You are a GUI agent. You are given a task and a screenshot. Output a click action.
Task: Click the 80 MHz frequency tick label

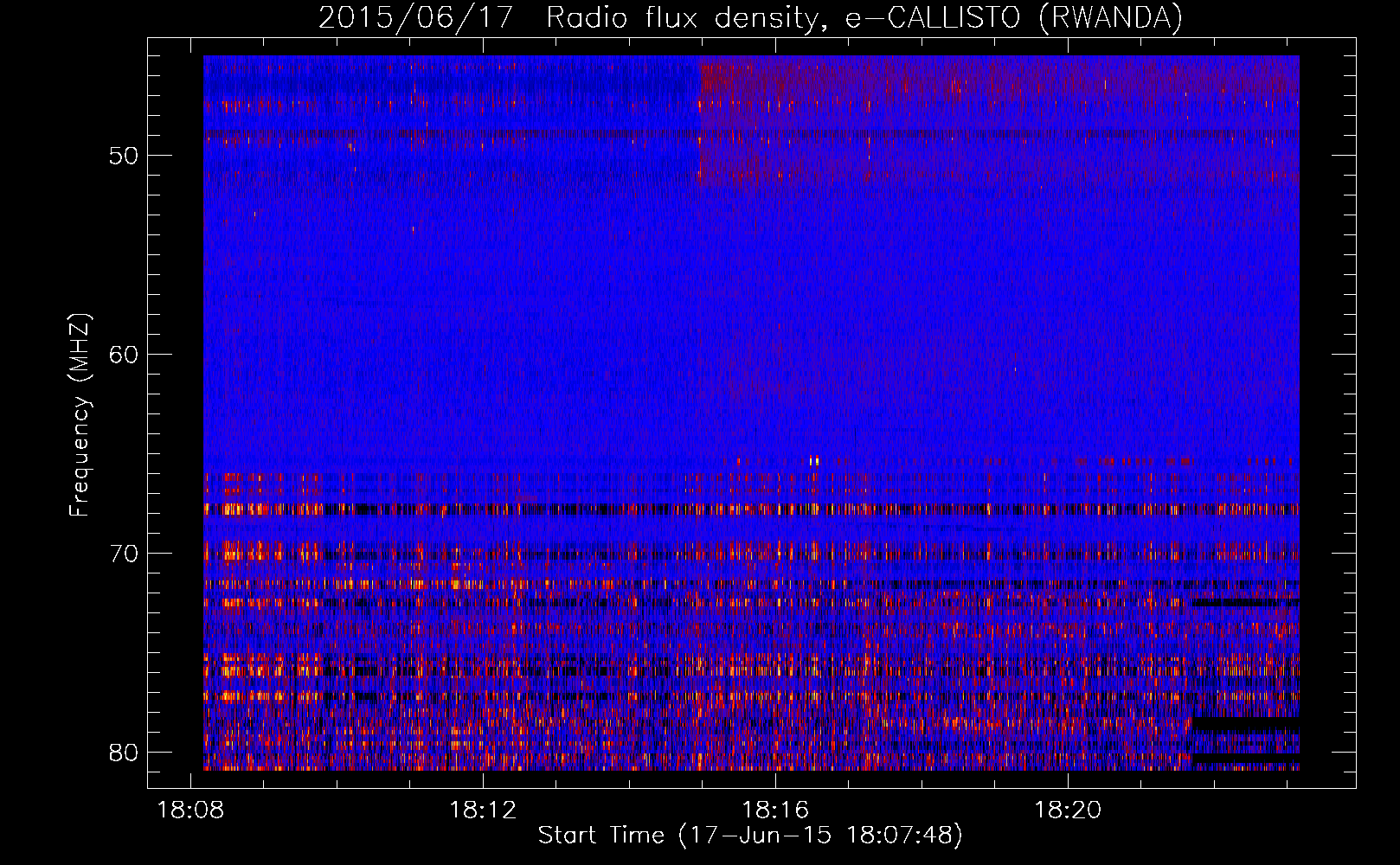coord(125,753)
